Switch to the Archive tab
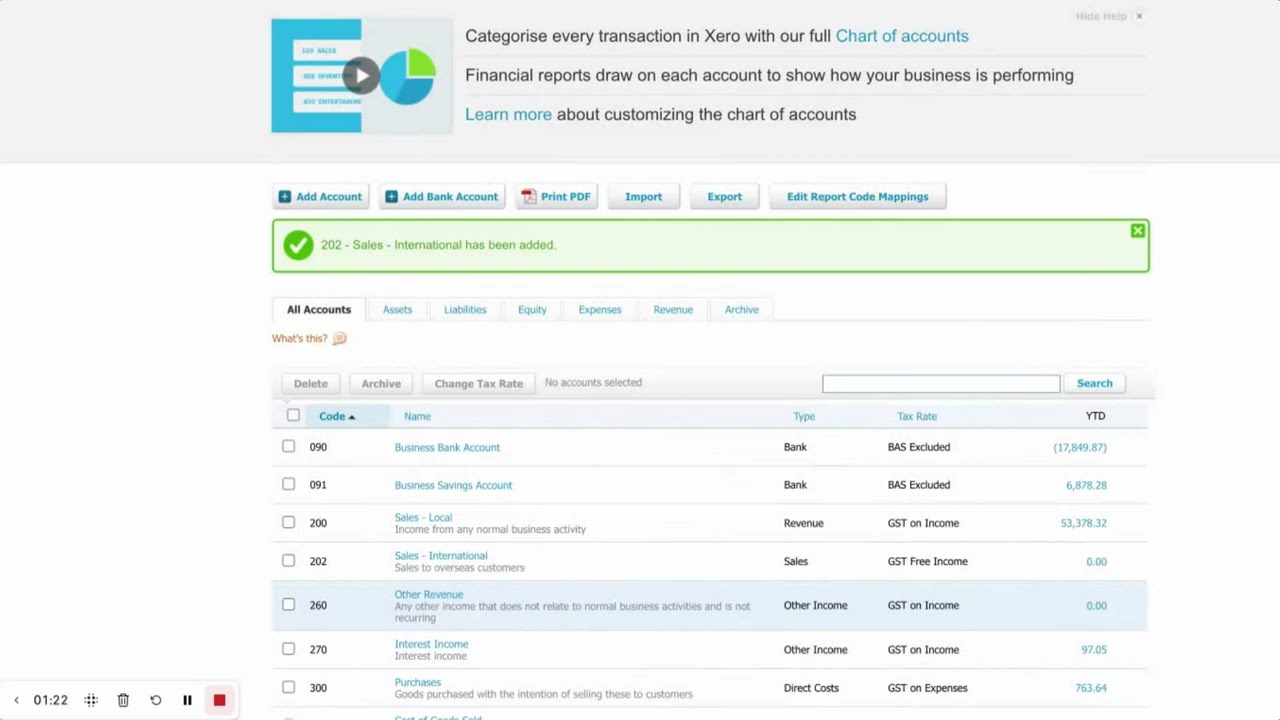Screen dimensions: 1280x720 (x=742, y=310)
